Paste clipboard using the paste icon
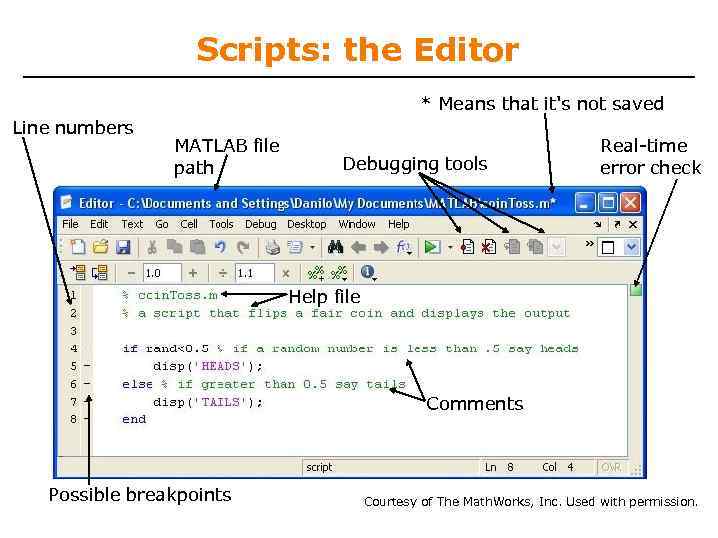Screen dimensions: 718x538 coord(197,247)
